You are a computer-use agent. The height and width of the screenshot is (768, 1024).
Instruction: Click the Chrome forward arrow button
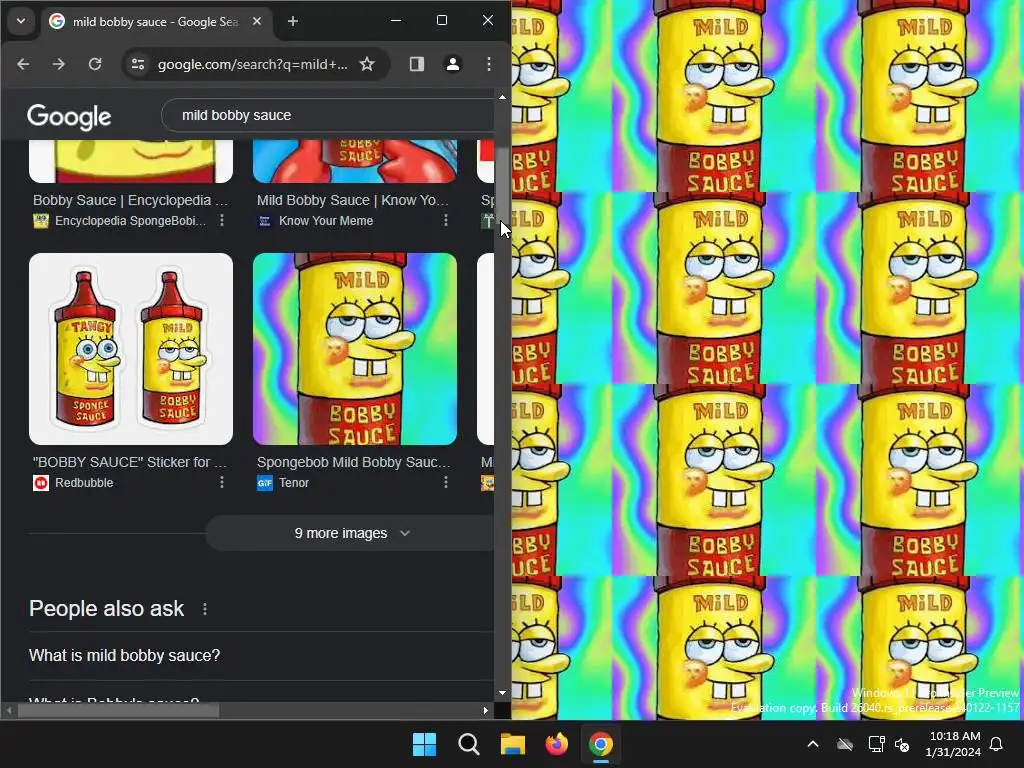tap(59, 64)
